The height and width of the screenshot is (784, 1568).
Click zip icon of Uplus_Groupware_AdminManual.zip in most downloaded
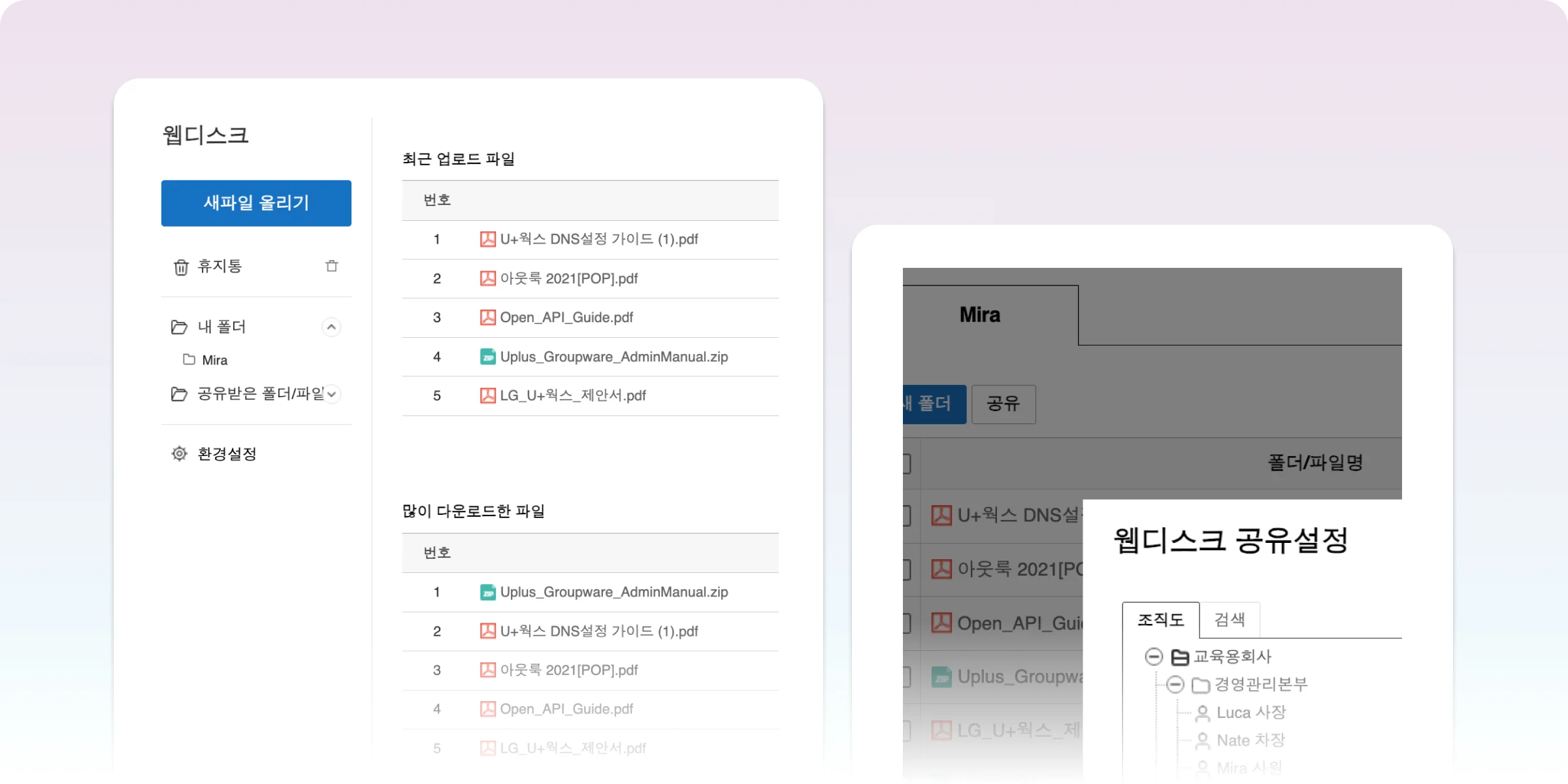tap(487, 592)
